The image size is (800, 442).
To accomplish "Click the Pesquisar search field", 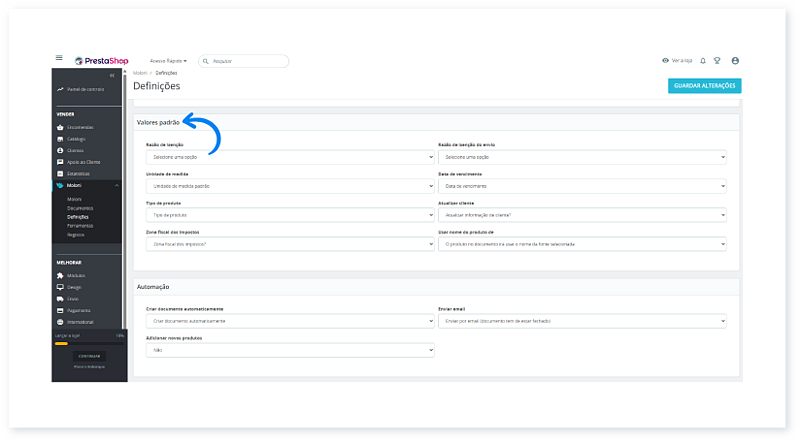I will coord(244,61).
